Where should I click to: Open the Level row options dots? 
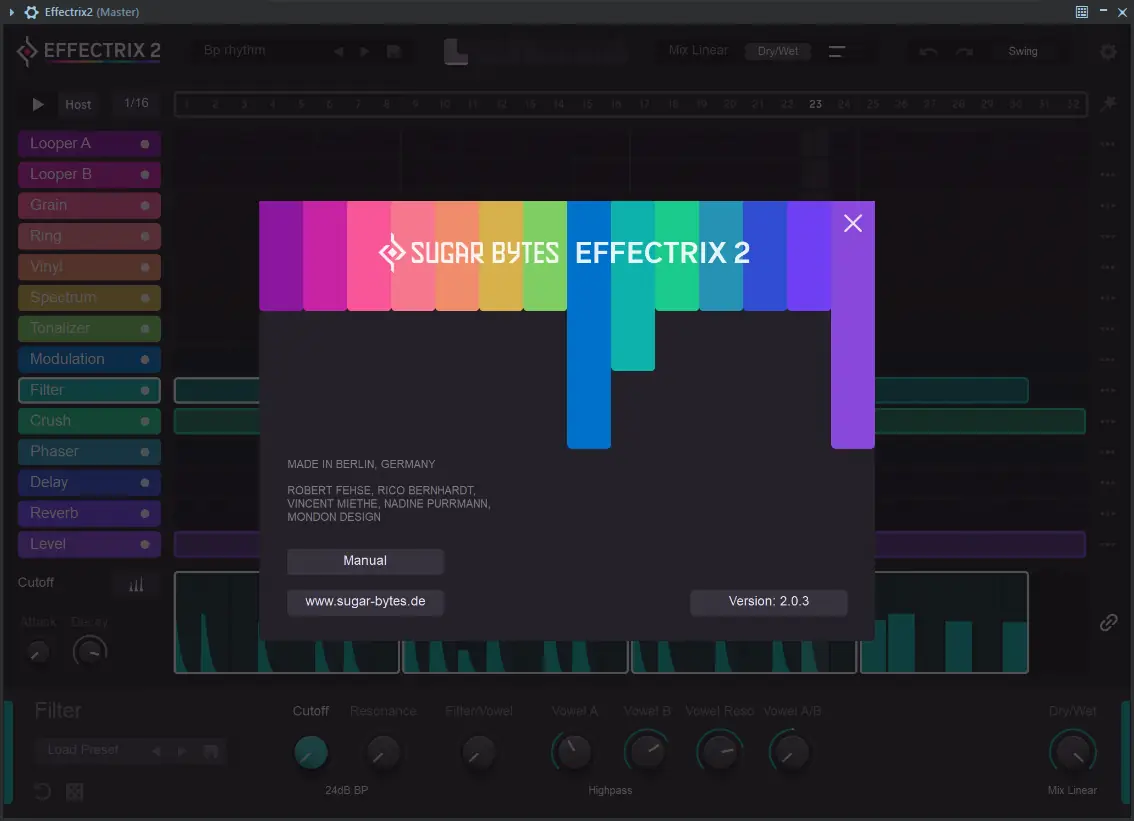(x=1107, y=544)
